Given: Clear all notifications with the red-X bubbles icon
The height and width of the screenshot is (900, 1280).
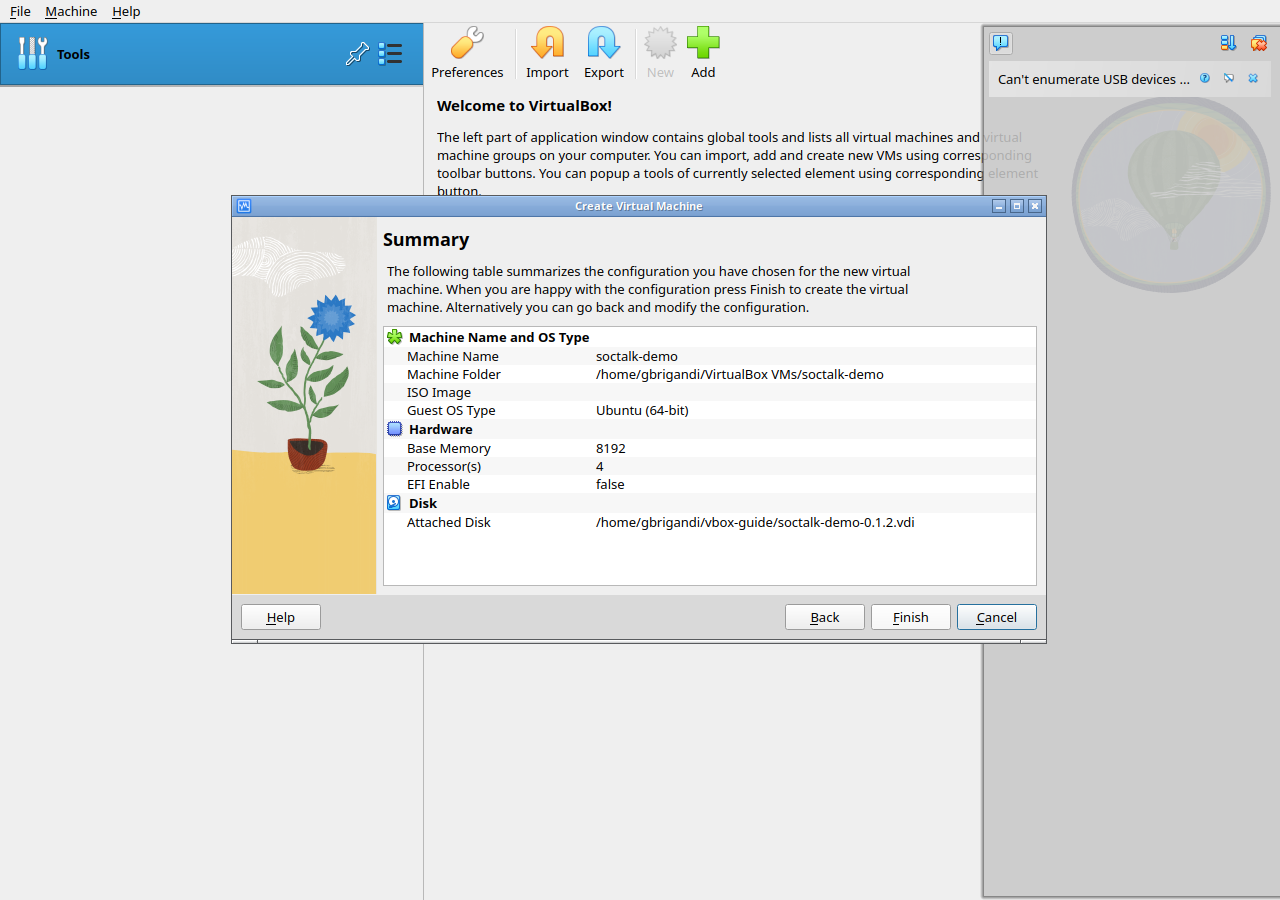Looking at the screenshot, I should point(1258,43).
